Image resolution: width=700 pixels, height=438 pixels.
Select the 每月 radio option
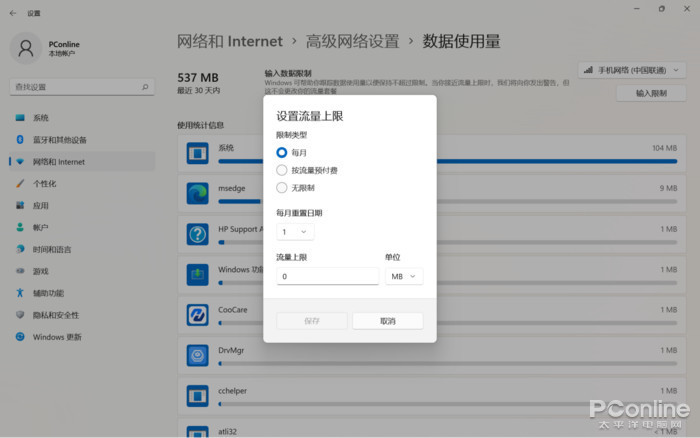[282, 153]
